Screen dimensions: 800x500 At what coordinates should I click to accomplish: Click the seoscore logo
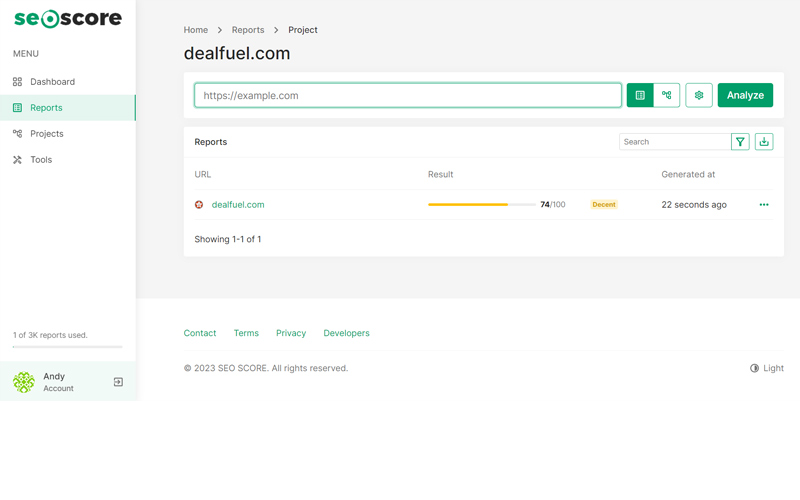pos(68,19)
